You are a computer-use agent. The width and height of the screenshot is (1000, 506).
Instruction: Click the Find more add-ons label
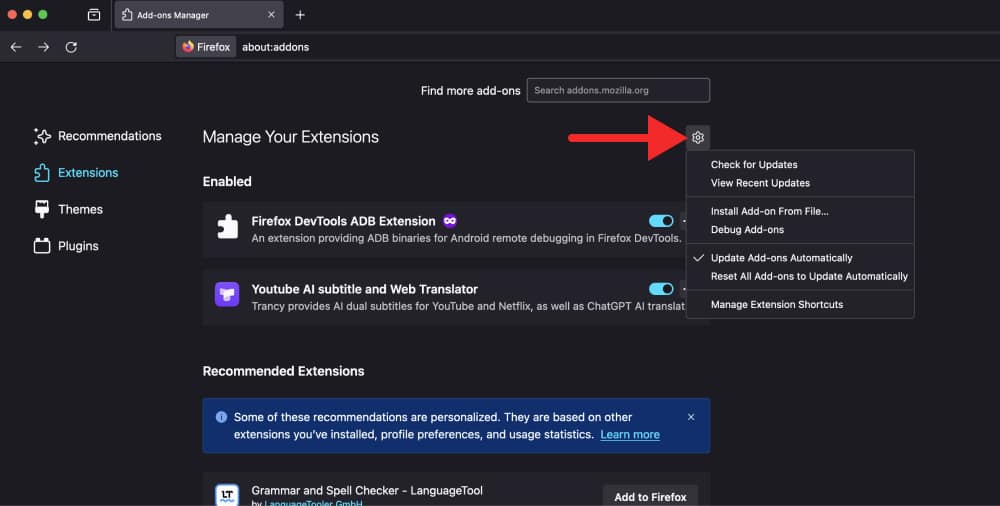pyautogui.click(x=470, y=91)
